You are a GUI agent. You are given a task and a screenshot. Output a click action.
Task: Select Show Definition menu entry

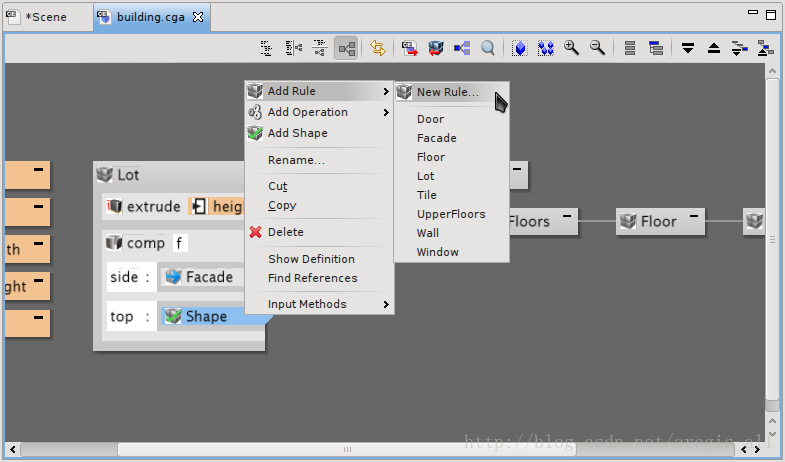point(318,259)
